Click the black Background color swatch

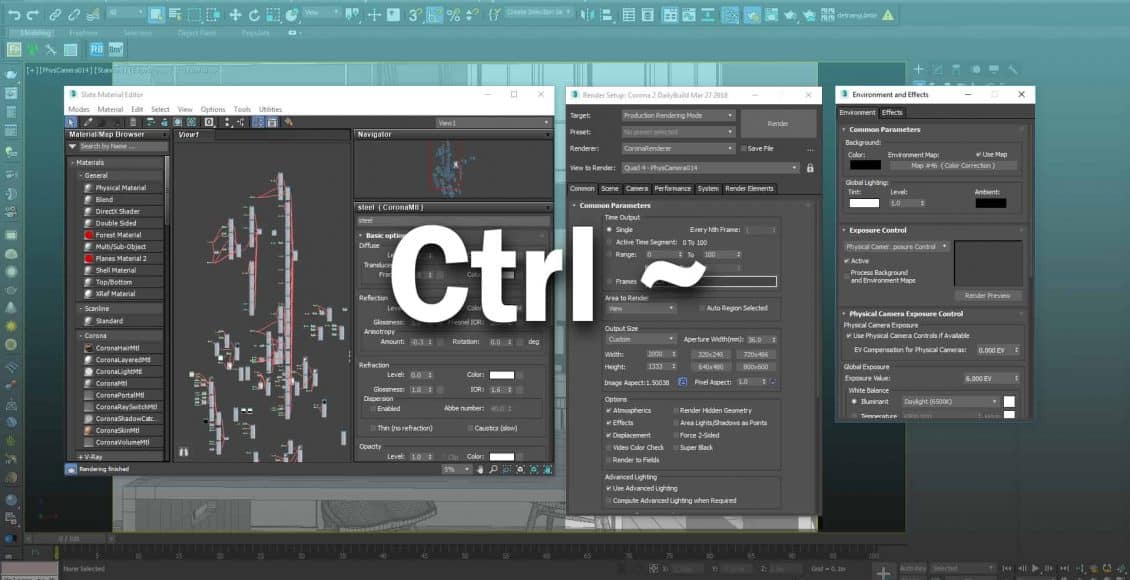point(865,165)
